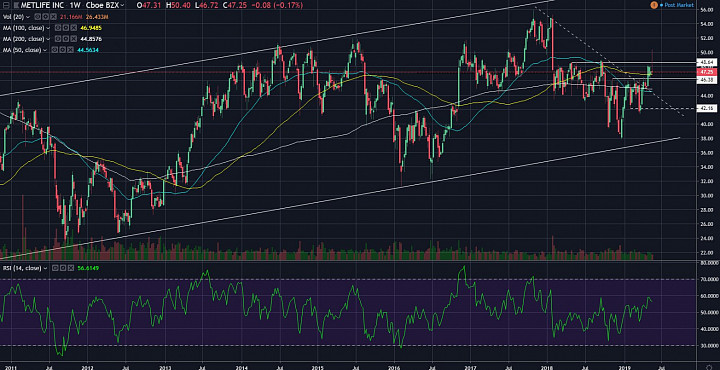The height and width of the screenshot is (370, 720).
Task: Remove the RSI (14, close) indicator
Action: pos(71,268)
